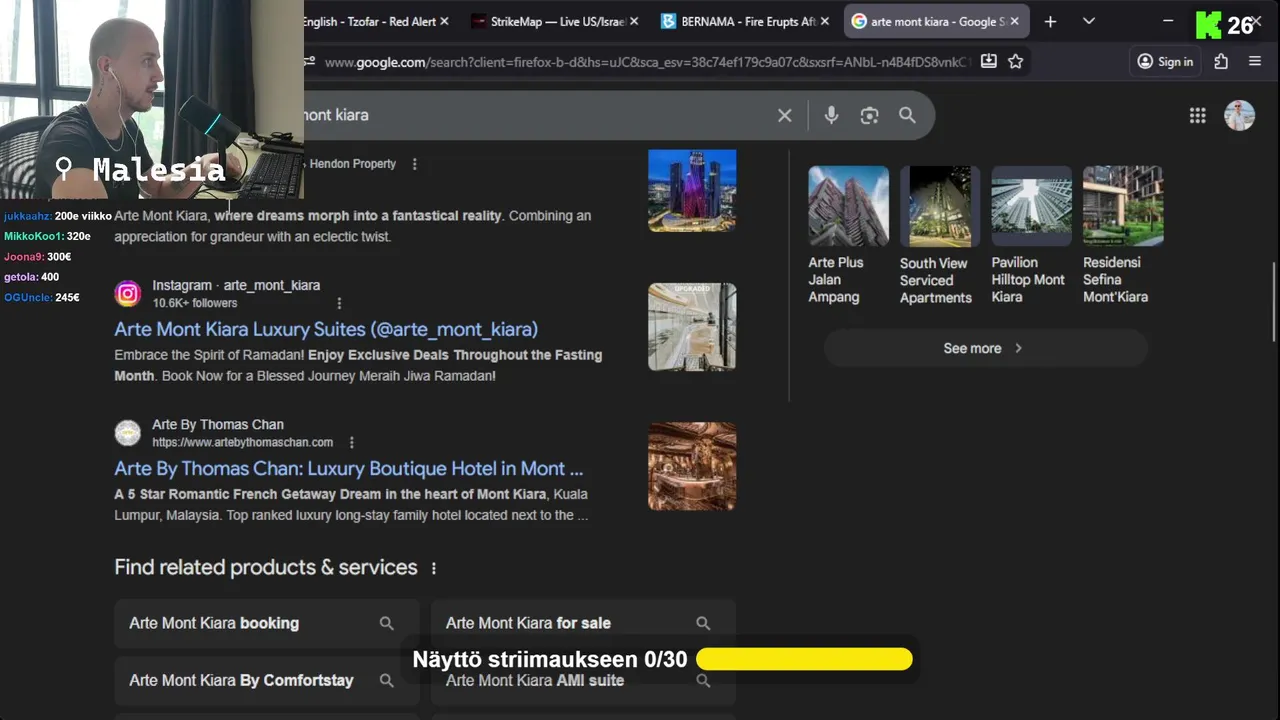Open the Firefox extensions puzzle icon
The height and width of the screenshot is (720, 1280).
coord(1221,62)
